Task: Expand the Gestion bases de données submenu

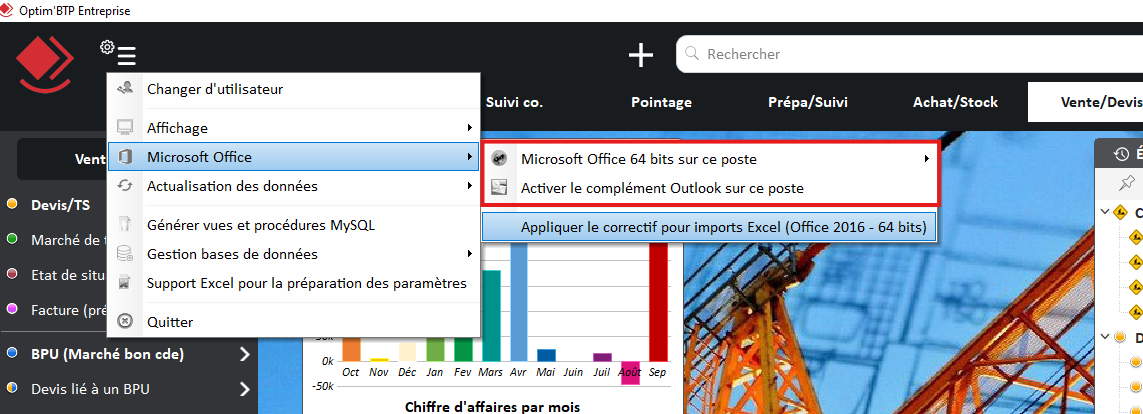Action: pos(469,254)
